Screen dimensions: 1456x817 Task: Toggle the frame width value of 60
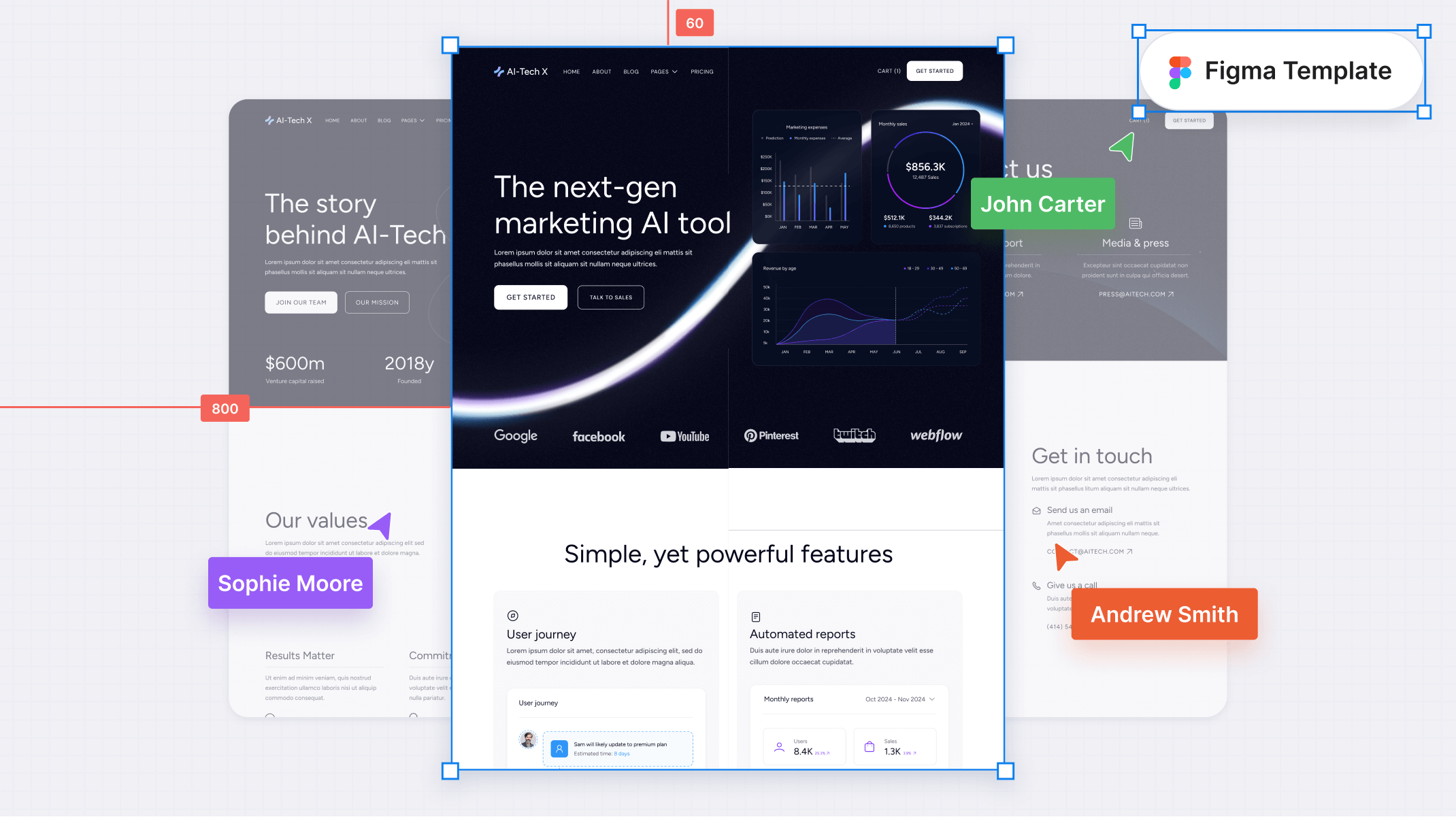pyautogui.click(x=694, y=22)
